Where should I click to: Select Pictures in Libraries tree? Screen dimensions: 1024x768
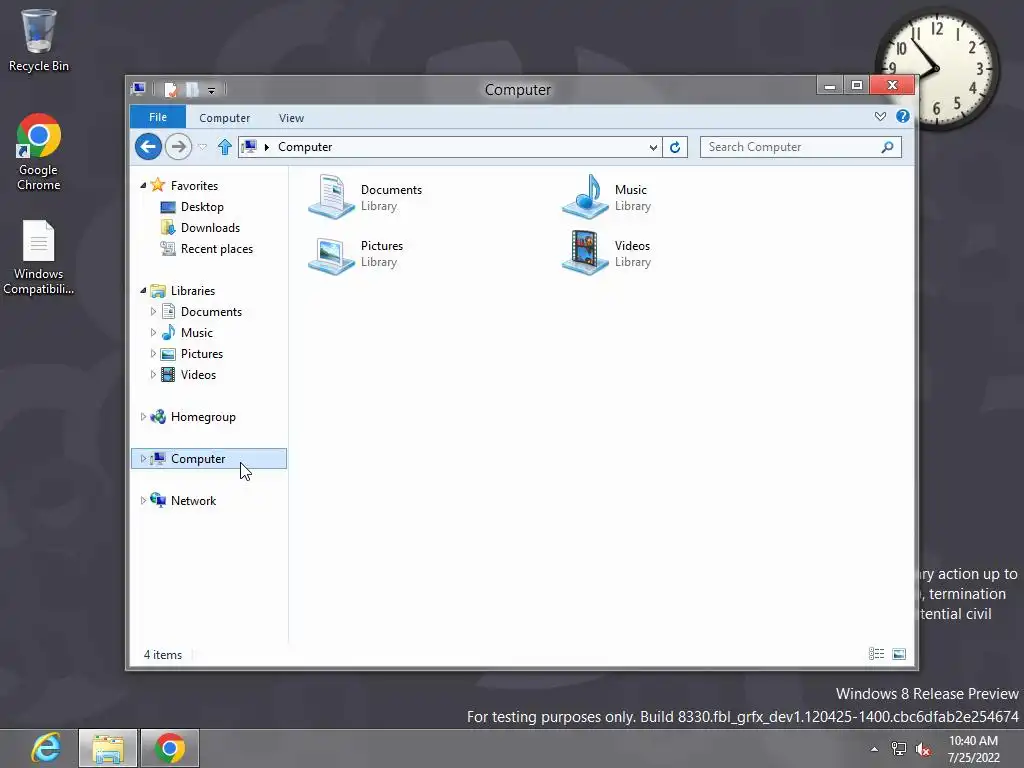(x=202, y=353)
